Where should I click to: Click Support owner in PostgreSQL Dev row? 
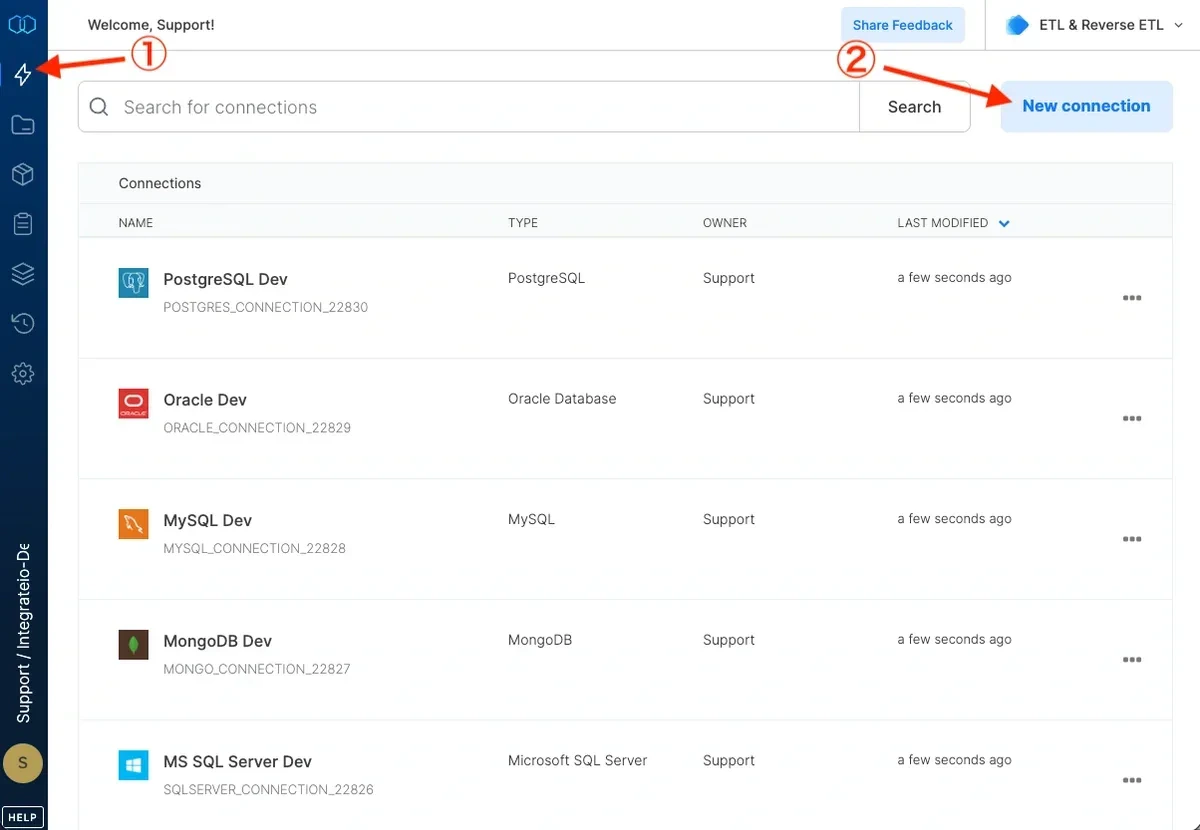point(729,278)
